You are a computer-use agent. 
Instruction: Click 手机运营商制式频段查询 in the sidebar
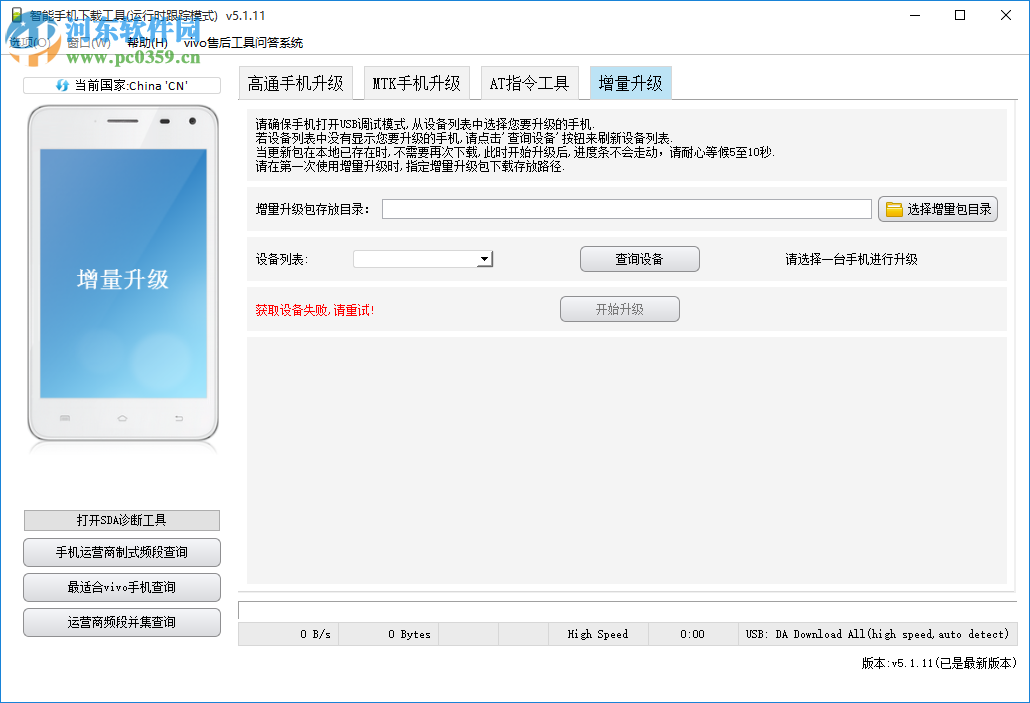[x=121, y=552]
